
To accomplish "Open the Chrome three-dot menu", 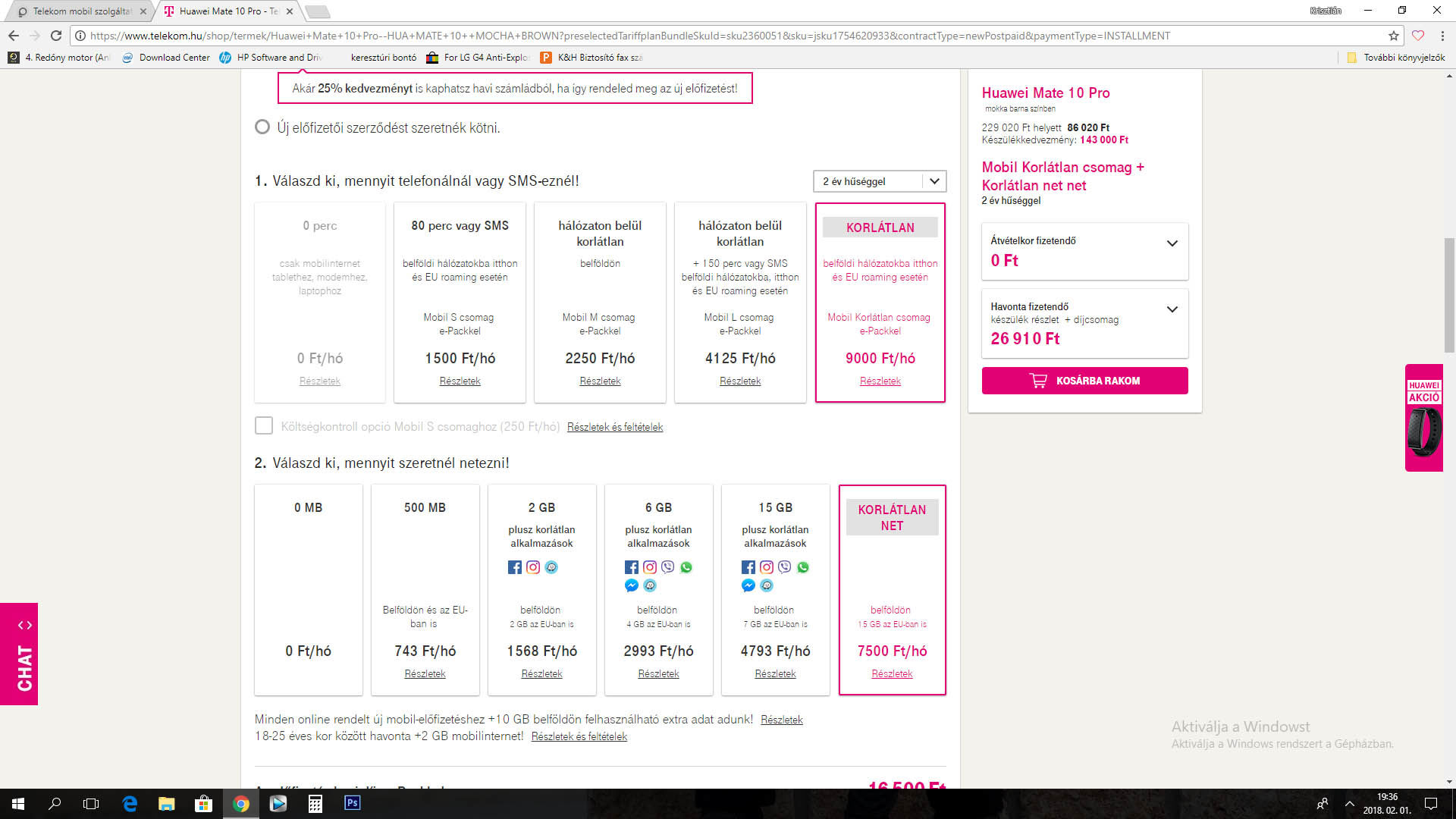I will pyautogui.click(x=1442, y=36).
